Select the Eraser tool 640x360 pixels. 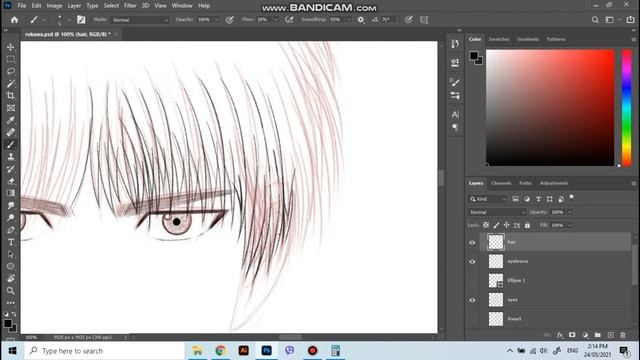click(11, 181)
